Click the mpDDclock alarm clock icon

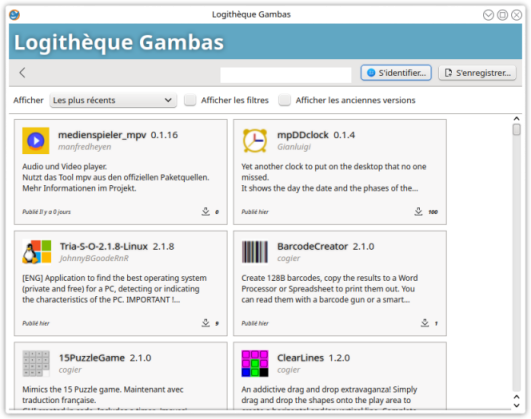pos(255,141)
